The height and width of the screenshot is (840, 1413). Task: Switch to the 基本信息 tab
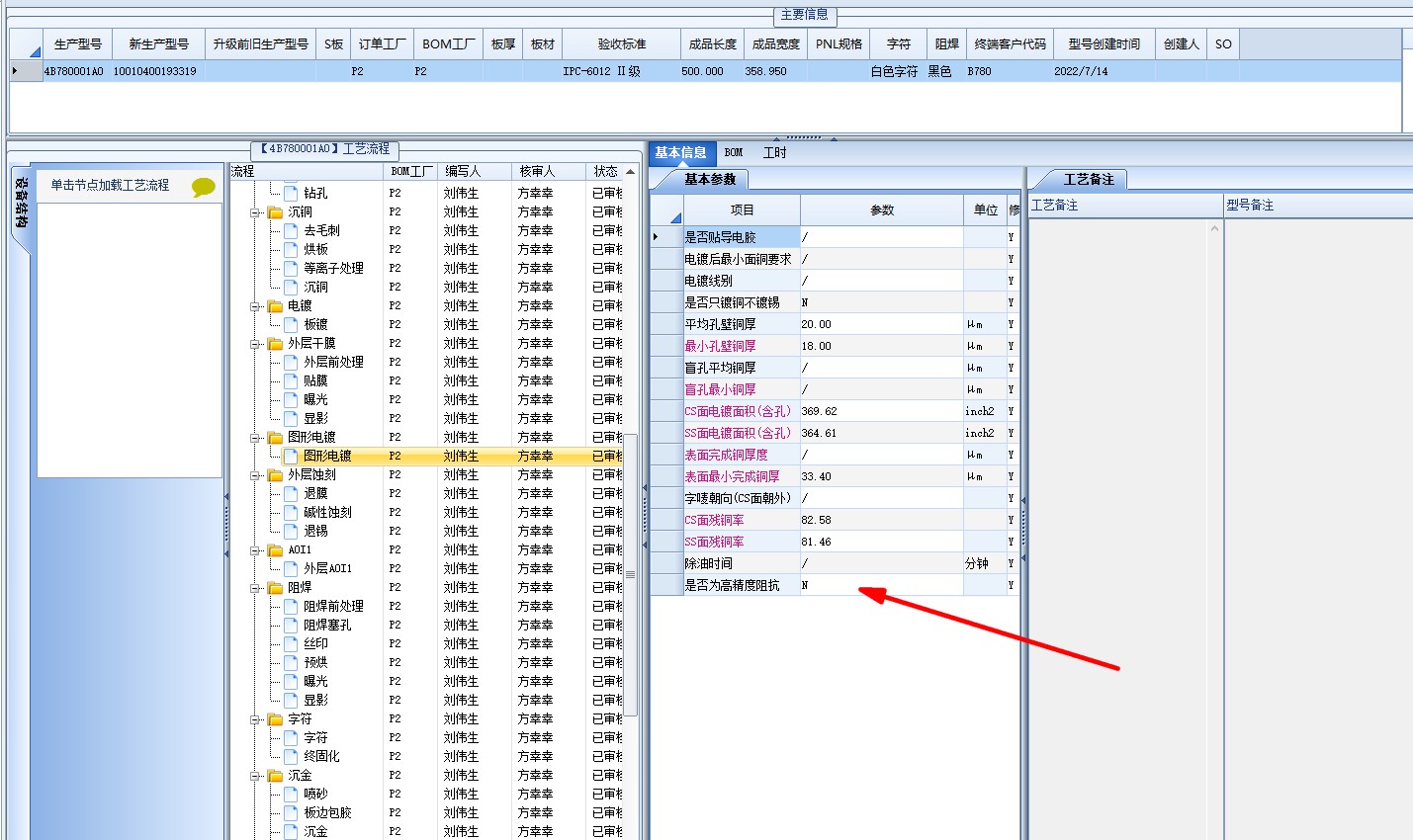pyautogui.click(x=680, y=152)
